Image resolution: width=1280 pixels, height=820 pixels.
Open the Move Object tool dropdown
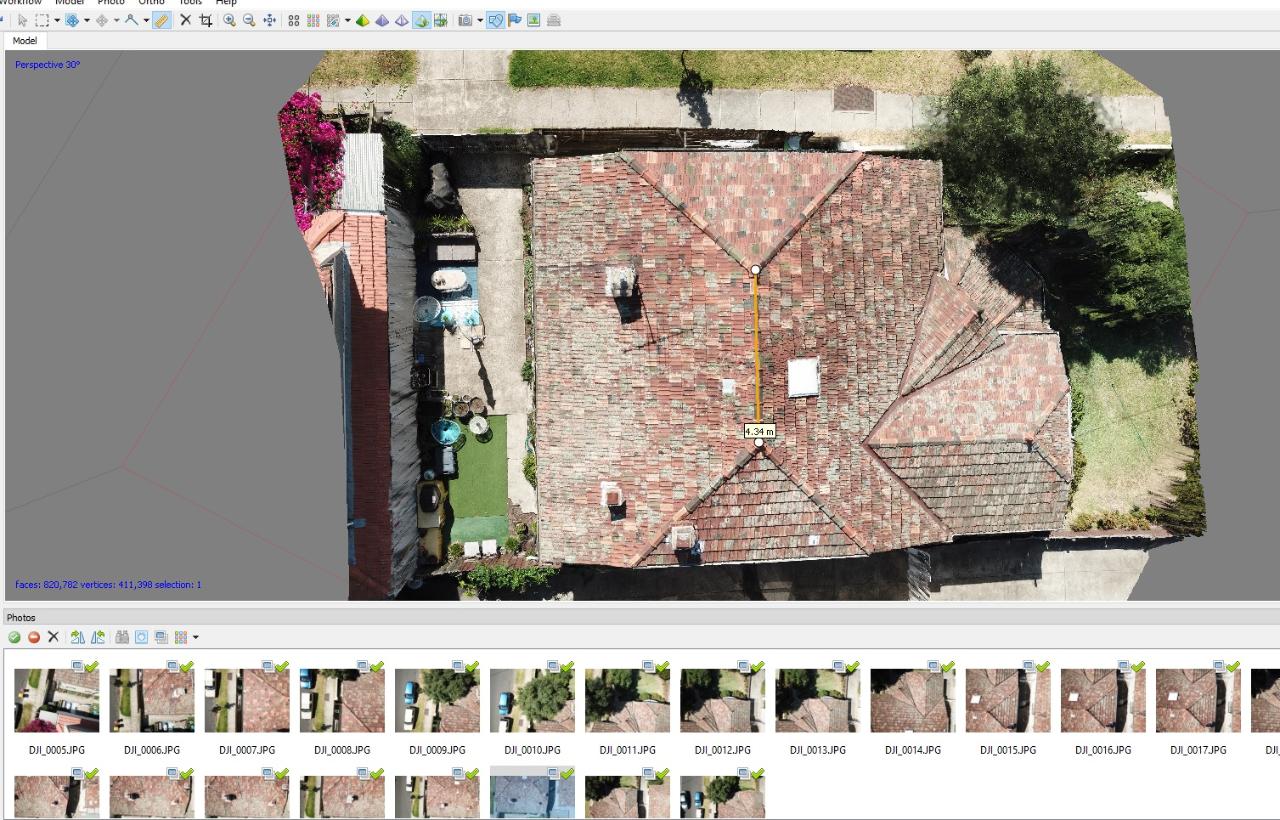(116, 20)
